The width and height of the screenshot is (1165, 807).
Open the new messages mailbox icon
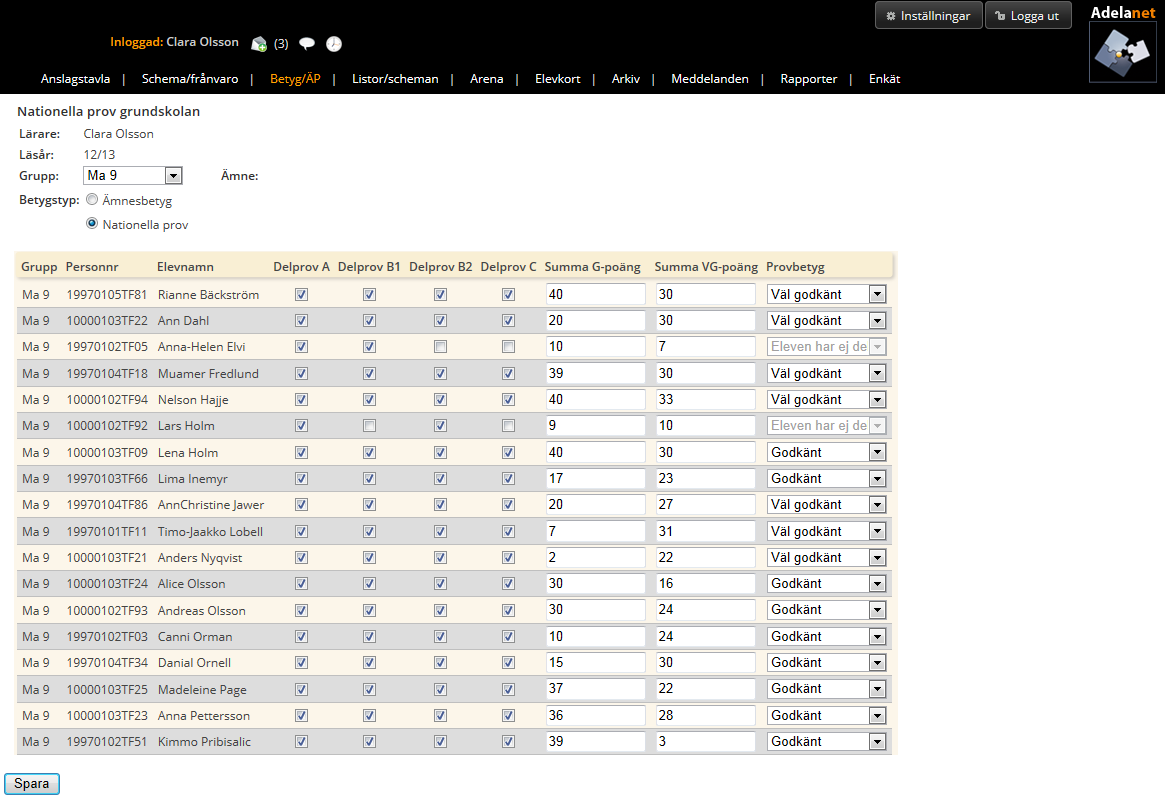(x=259, y=44)
